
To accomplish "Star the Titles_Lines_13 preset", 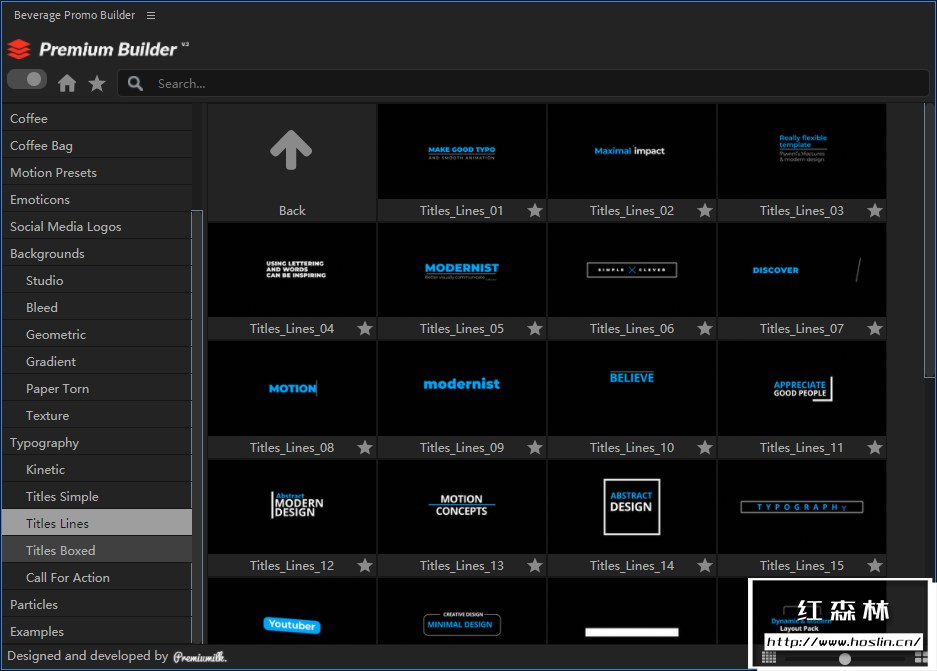I will 535,565.
